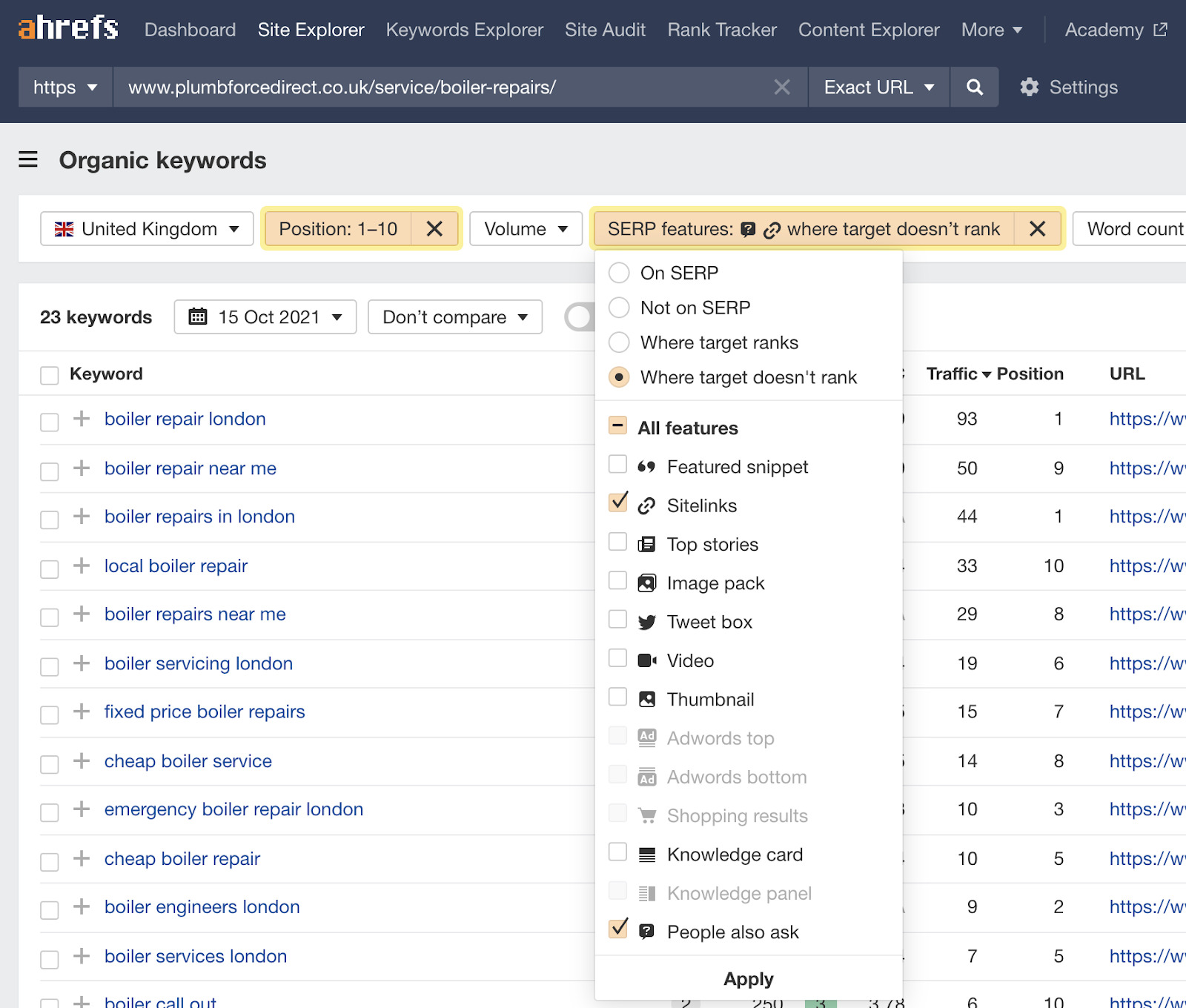Clear the URL field using the X icon
The width and height of the screenshot is (1186, 1008).
[782, 87]
